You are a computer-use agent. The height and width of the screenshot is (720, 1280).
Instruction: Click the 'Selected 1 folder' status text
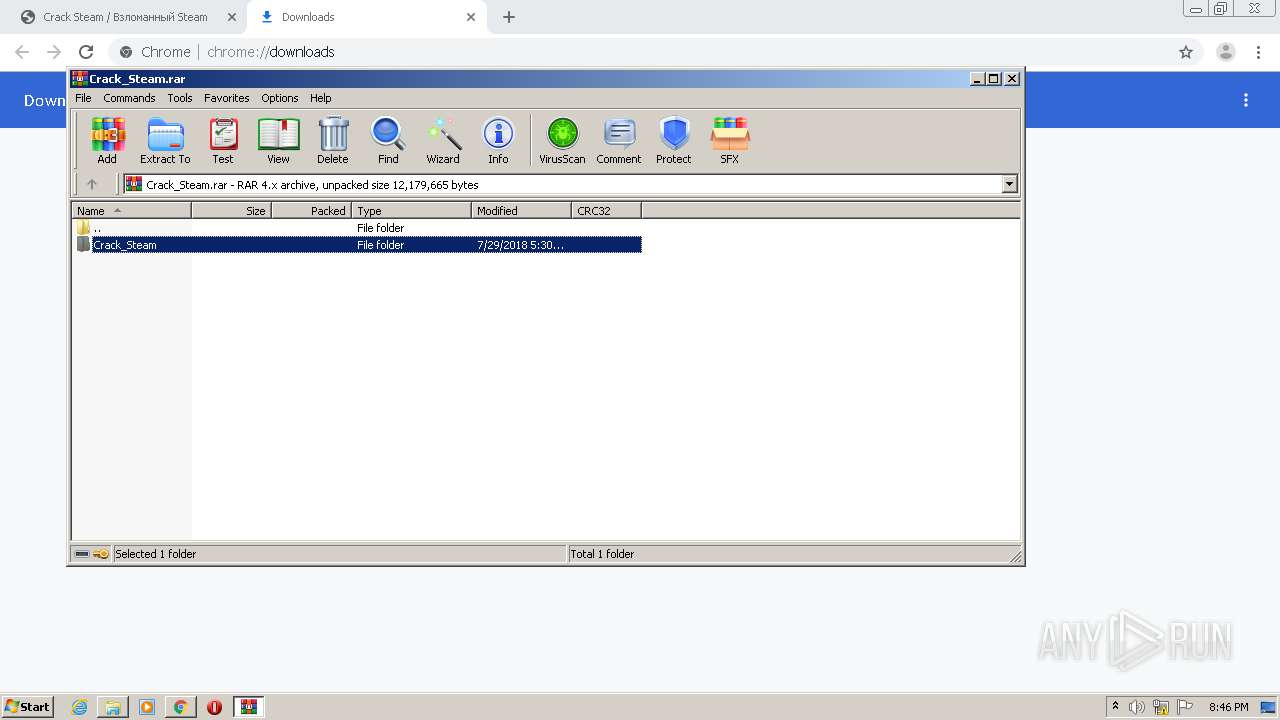(x=155, y=554)
